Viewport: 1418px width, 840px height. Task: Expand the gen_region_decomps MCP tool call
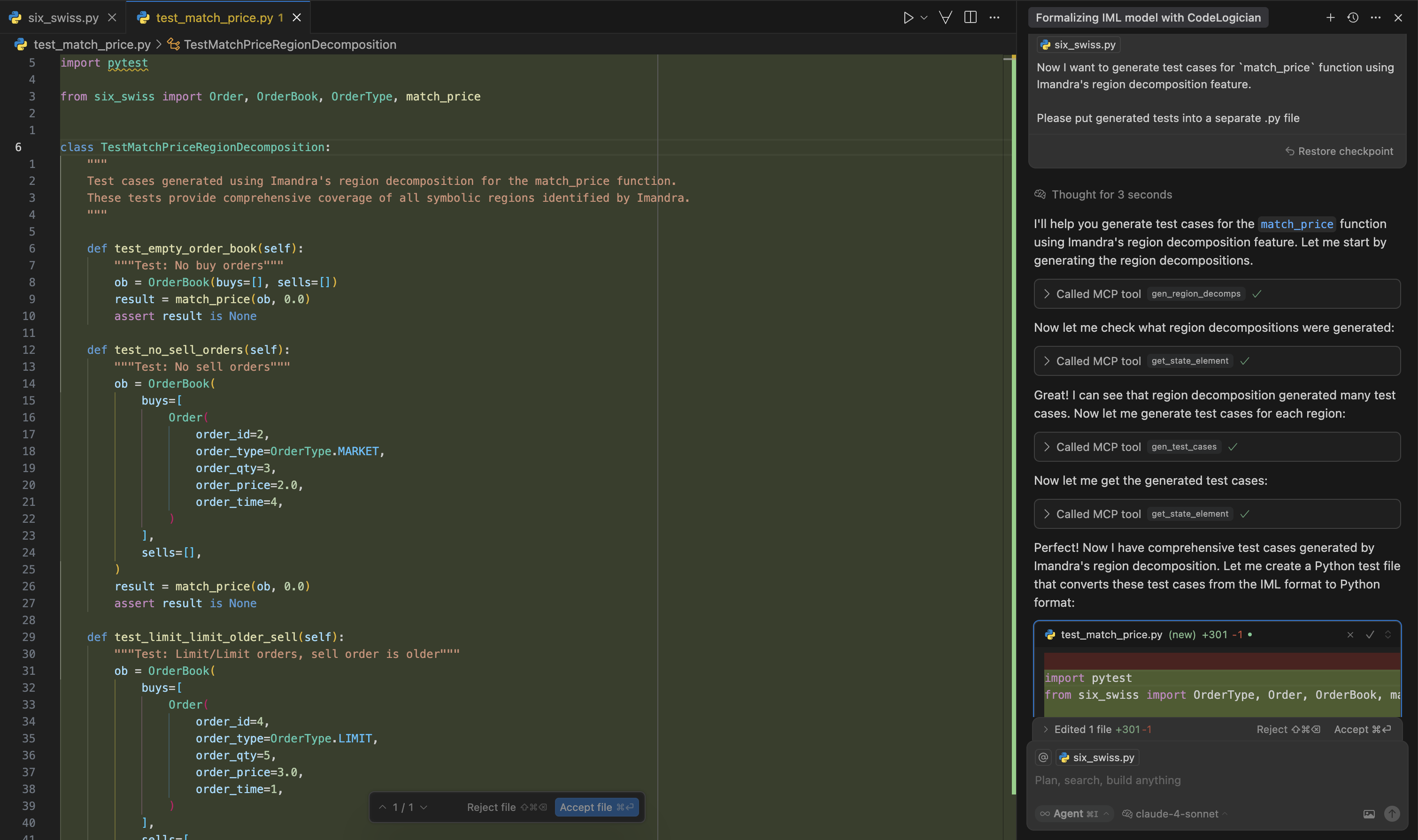click(x=1047, y=294)
